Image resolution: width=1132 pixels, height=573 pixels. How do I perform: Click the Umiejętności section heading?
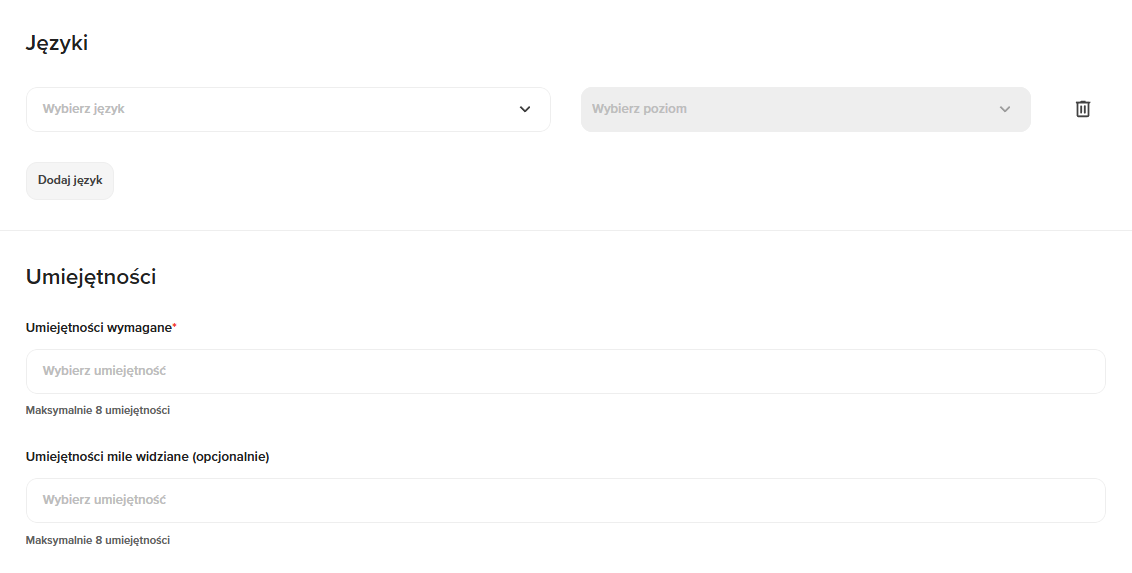point(91,277)
